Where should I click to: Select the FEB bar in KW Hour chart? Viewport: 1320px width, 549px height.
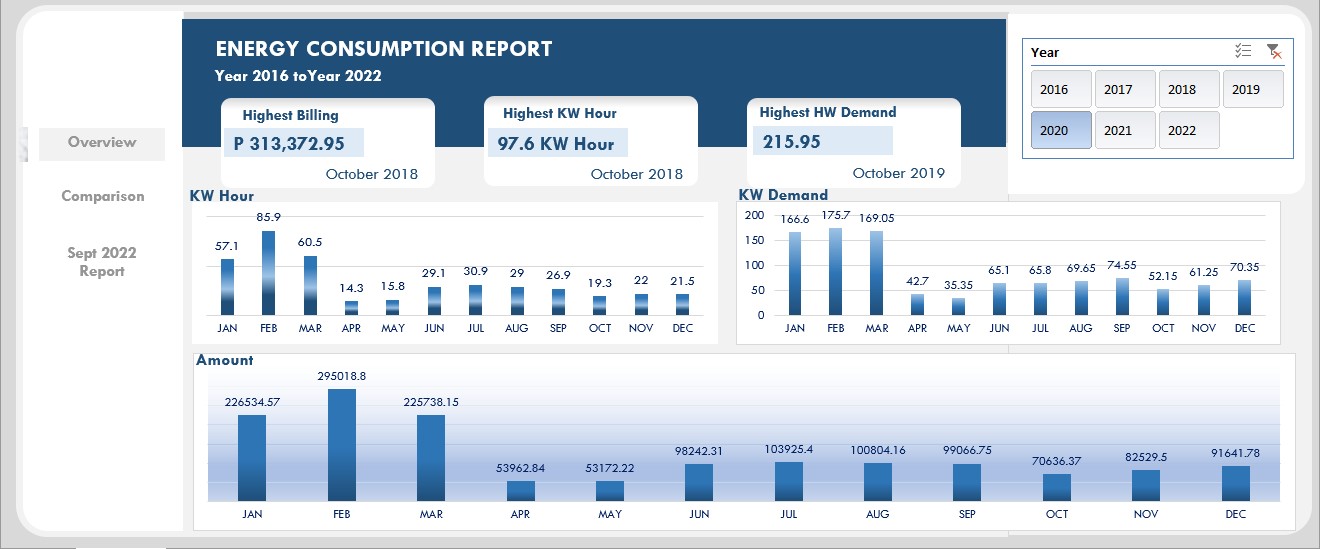click(x=269, y=273)
